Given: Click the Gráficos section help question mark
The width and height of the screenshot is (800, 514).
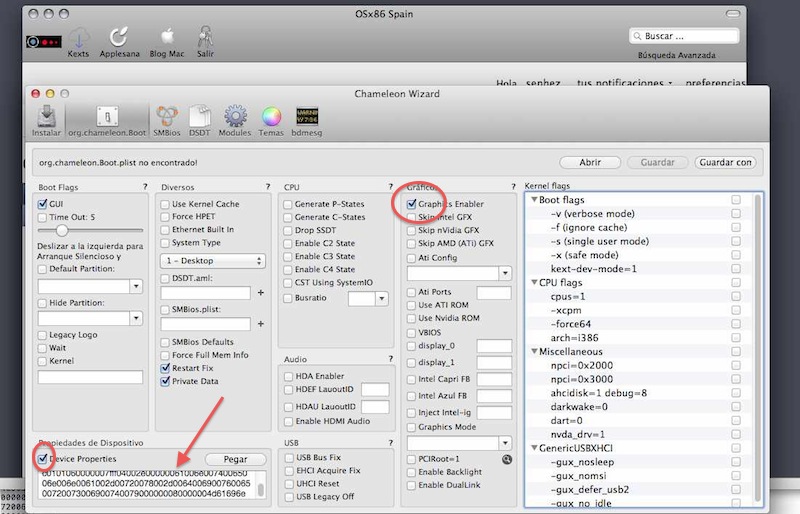Looking at the screenshot, I should (x=513, y=187).
